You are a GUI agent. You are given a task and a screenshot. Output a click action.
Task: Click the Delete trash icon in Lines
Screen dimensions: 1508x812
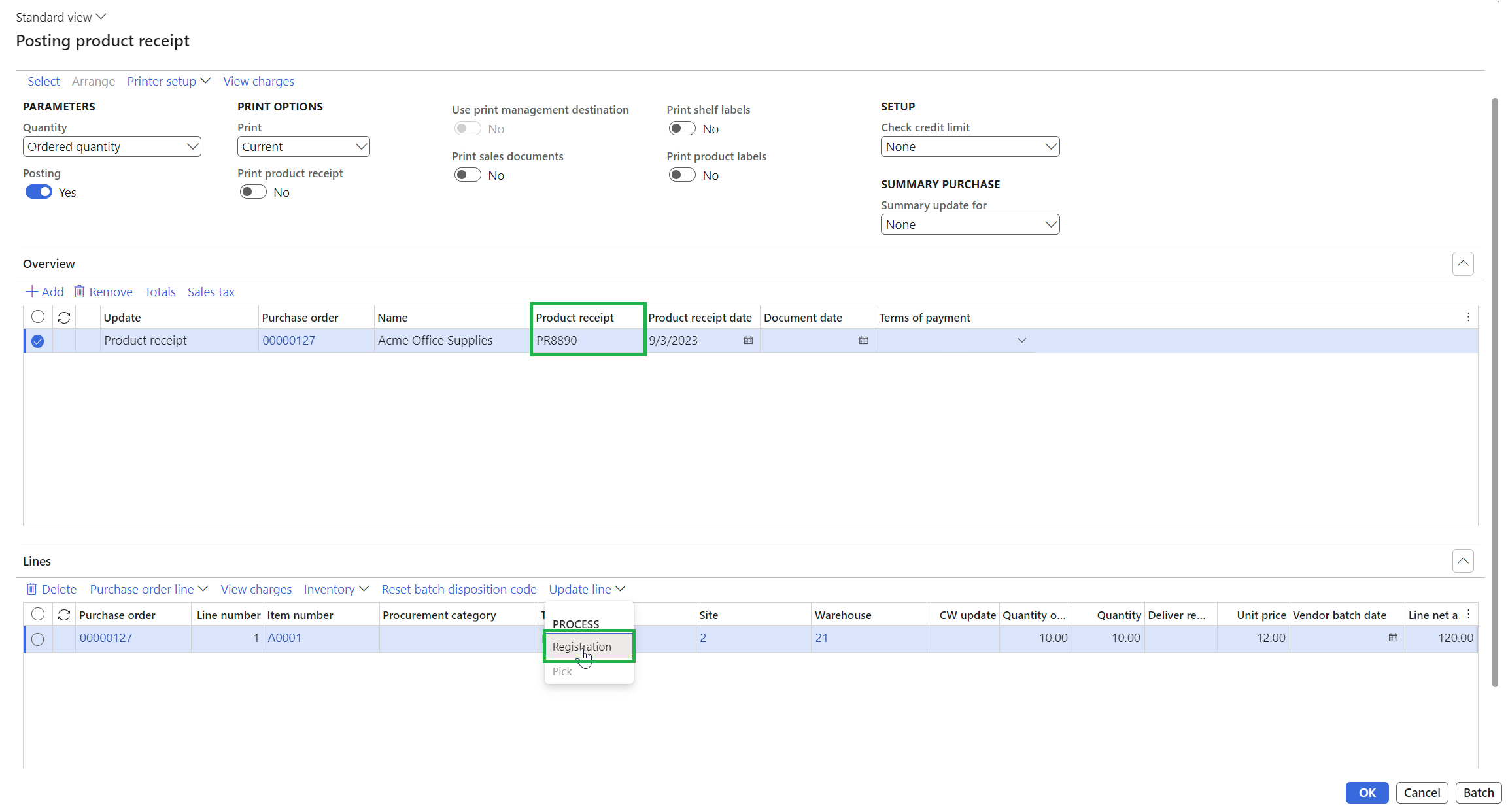click(31, 589)
